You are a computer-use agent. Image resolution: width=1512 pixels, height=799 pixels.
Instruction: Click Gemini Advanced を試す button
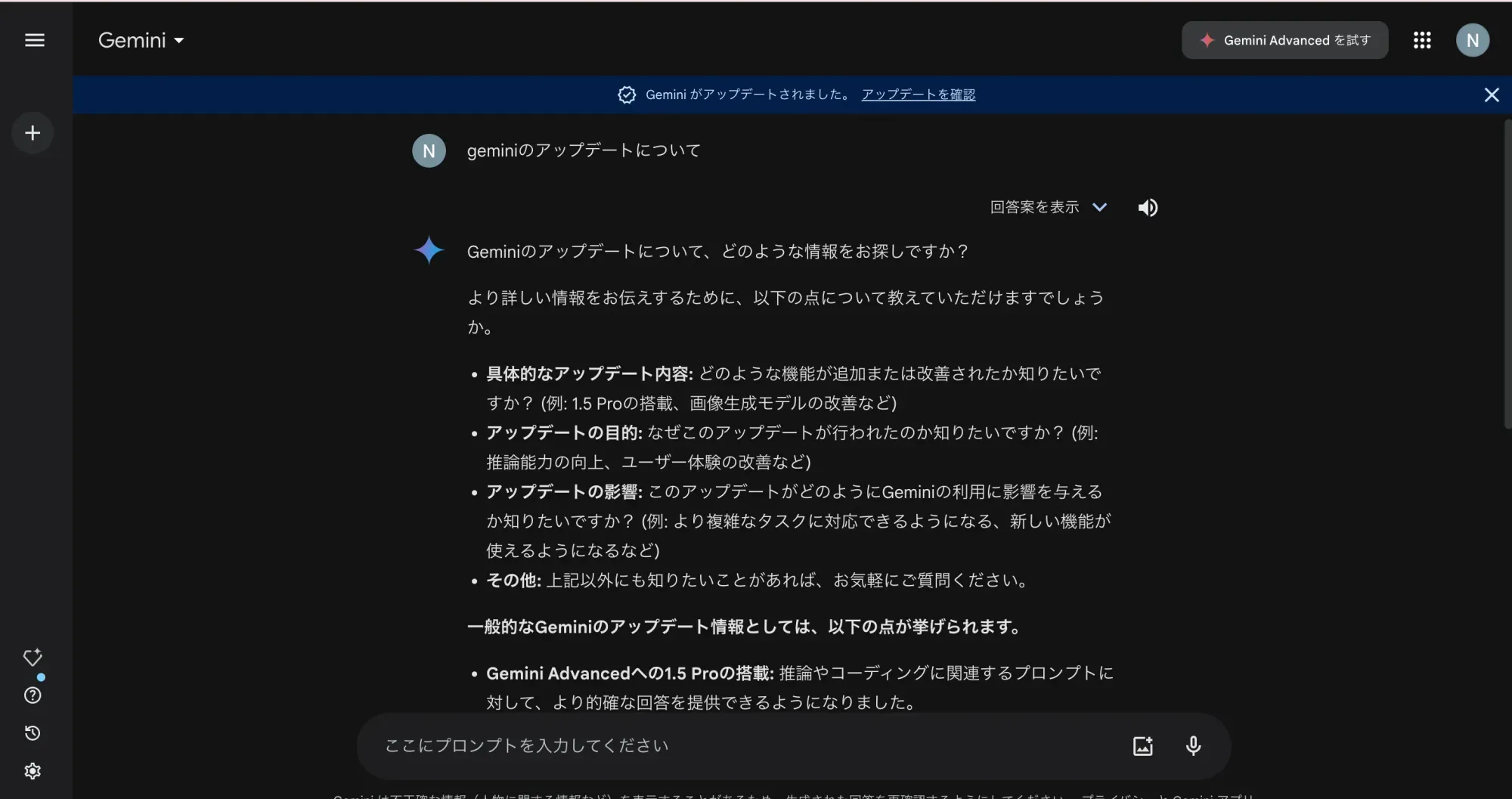(1284, 40)
